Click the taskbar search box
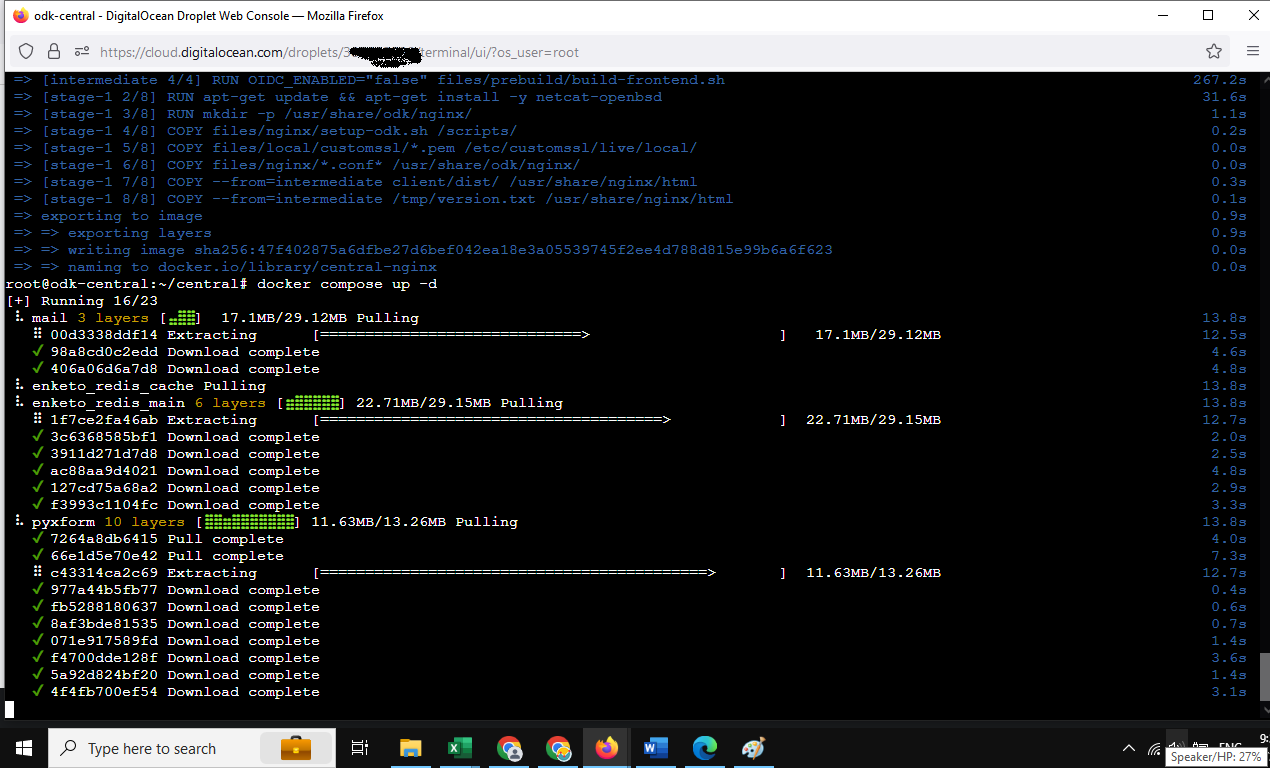The height and width of the screenshot is (768, 1270). pos(192,748)
